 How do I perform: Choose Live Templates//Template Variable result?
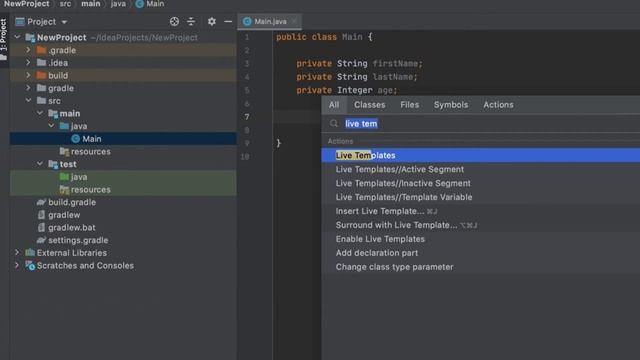(x=480, y=197)
